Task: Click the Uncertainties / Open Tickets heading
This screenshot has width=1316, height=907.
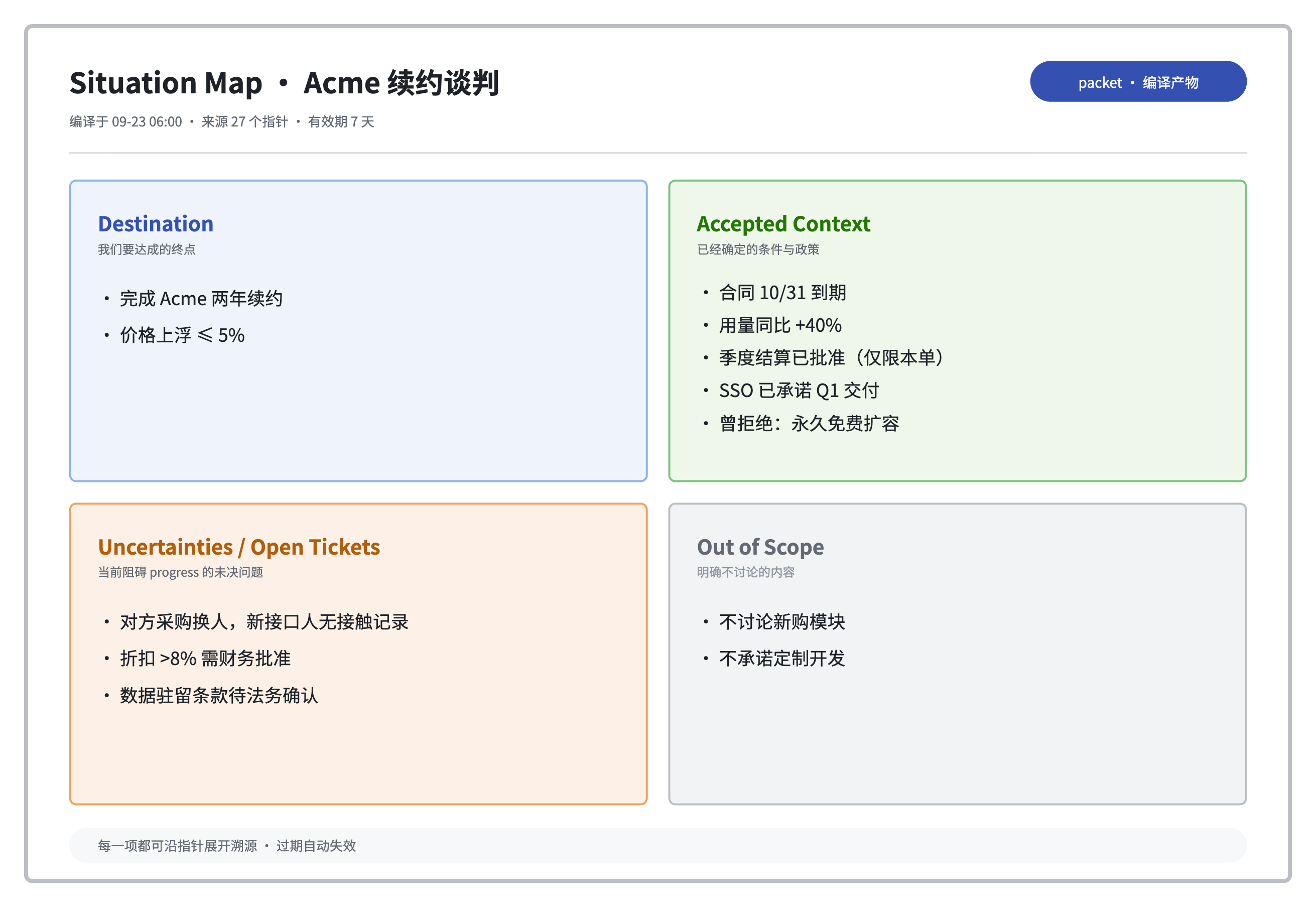Action: (x=239, y=547)
